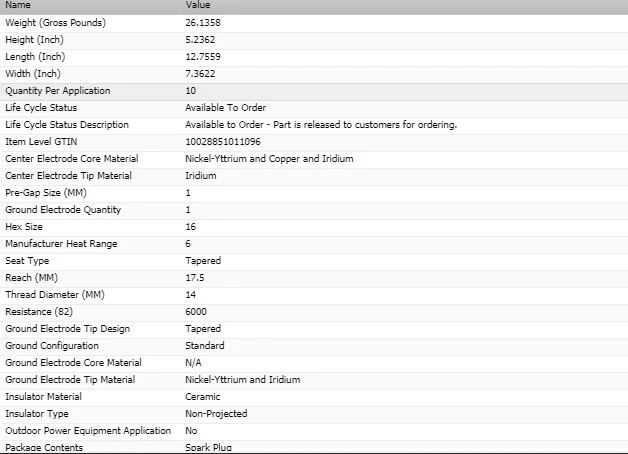Click the Available To Order status value

(x=225, y=108)
